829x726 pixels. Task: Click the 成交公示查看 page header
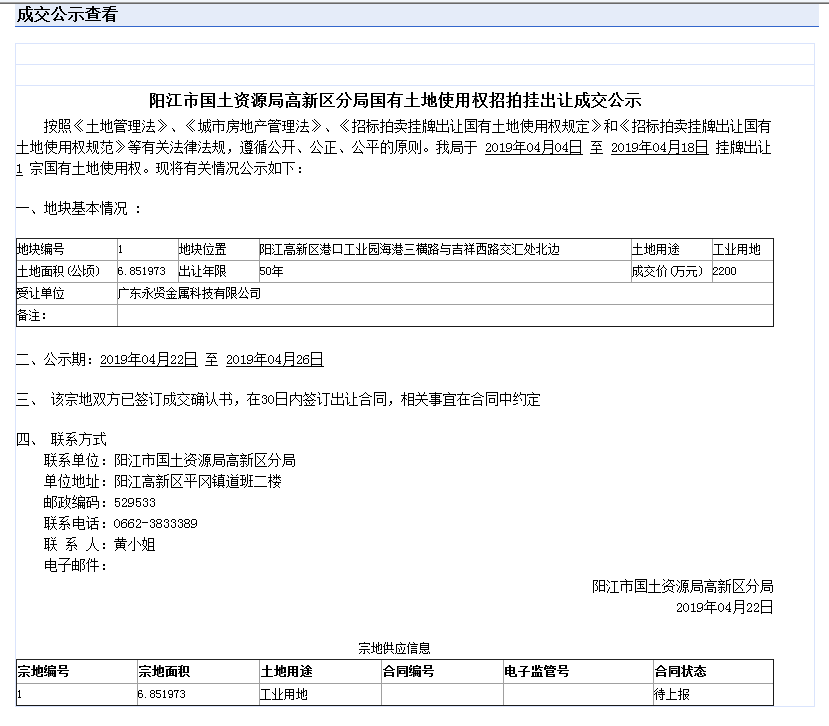point(67,14)
